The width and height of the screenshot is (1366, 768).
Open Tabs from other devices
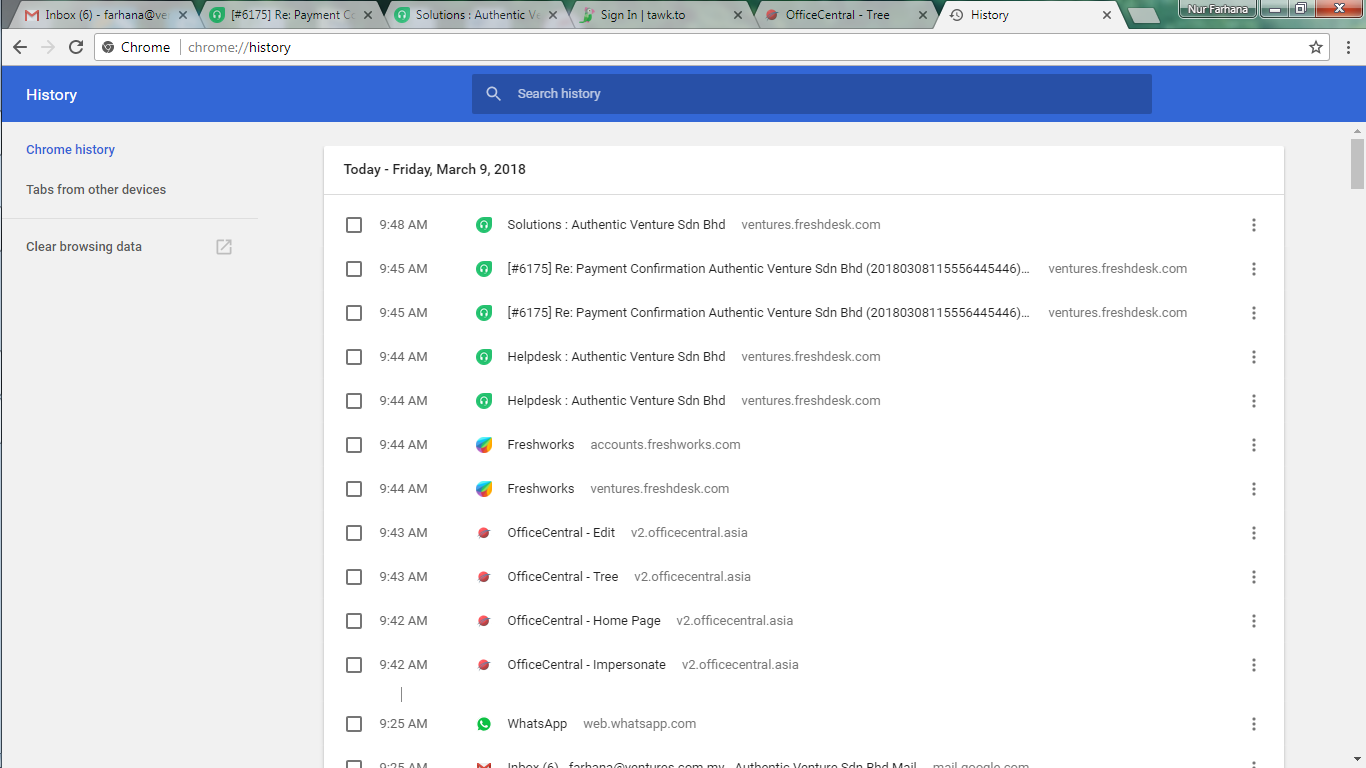point(96,190)
